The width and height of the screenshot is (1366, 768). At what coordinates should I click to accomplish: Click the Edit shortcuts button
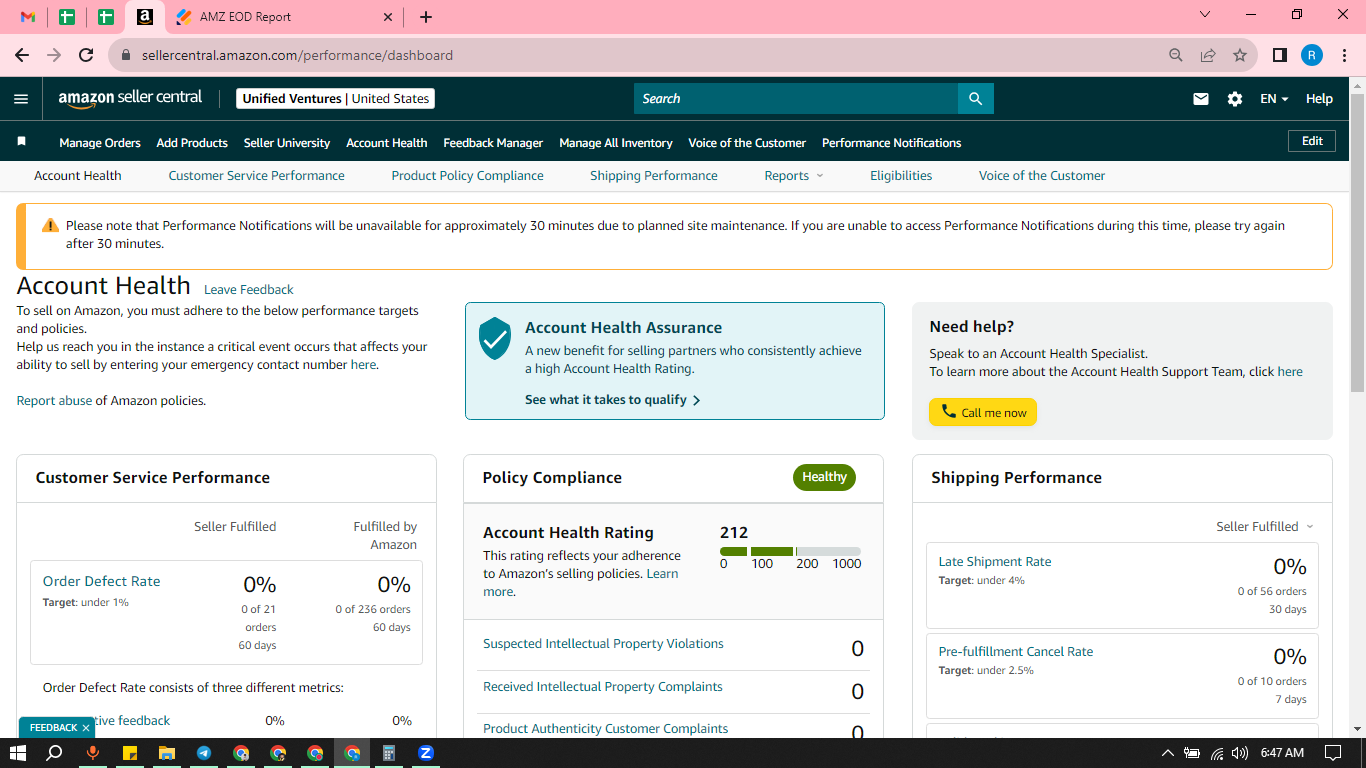(x=1312, y=141)
